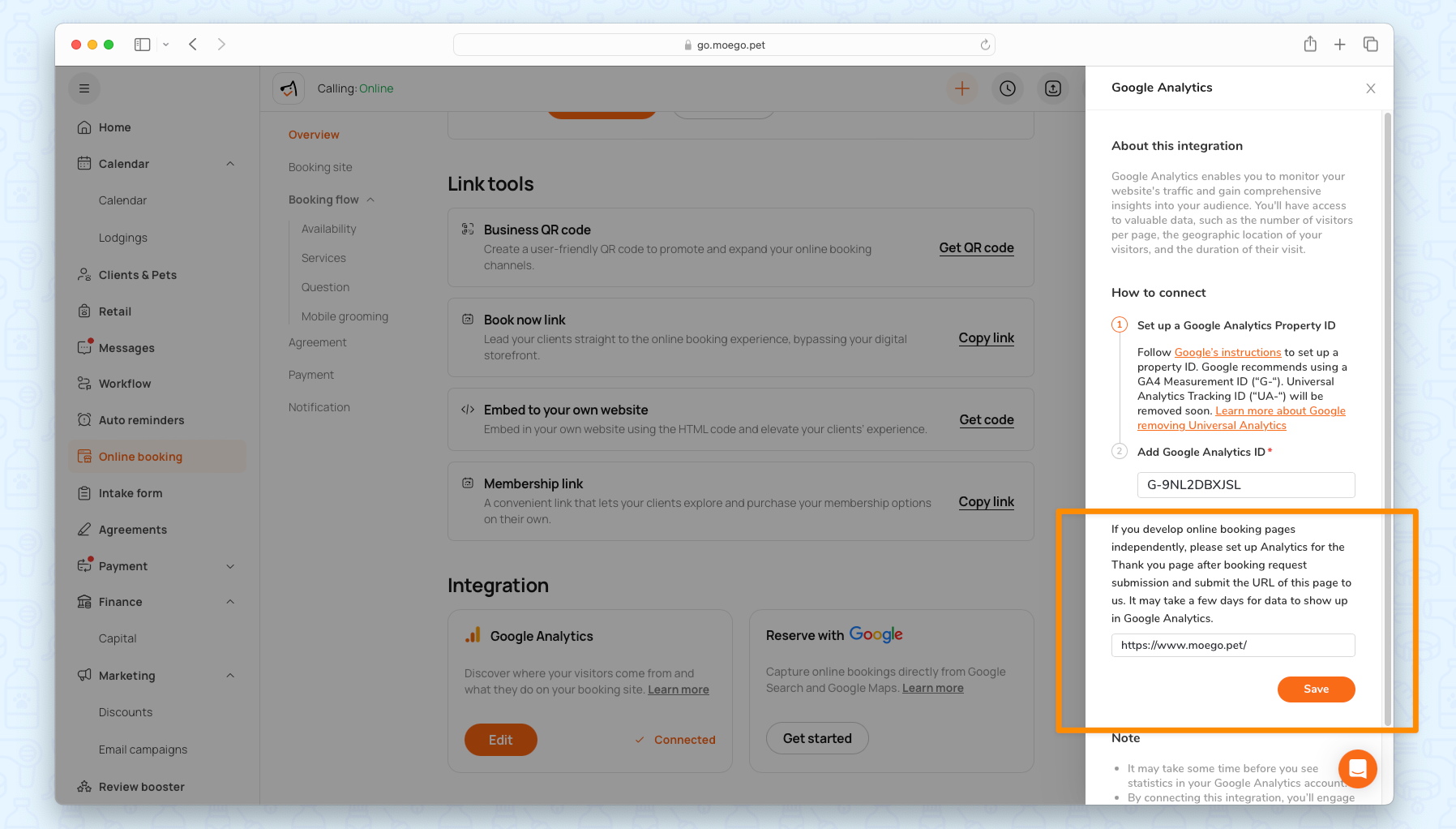Click the Retail bag icon

[x=84, y=311]
